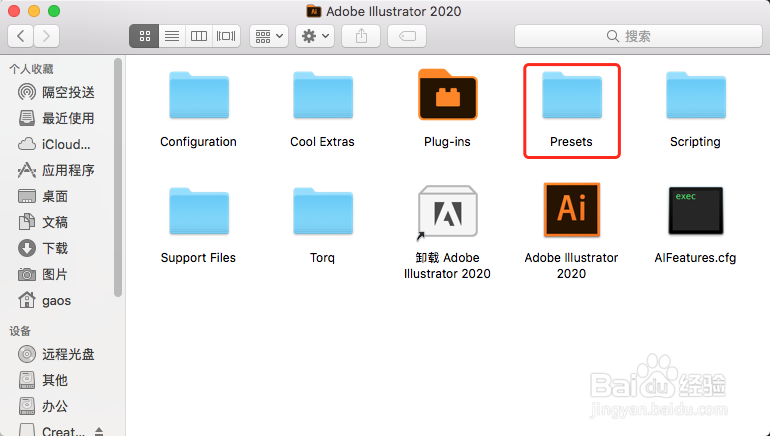Click the Torq folder name label

click(322, 258)
